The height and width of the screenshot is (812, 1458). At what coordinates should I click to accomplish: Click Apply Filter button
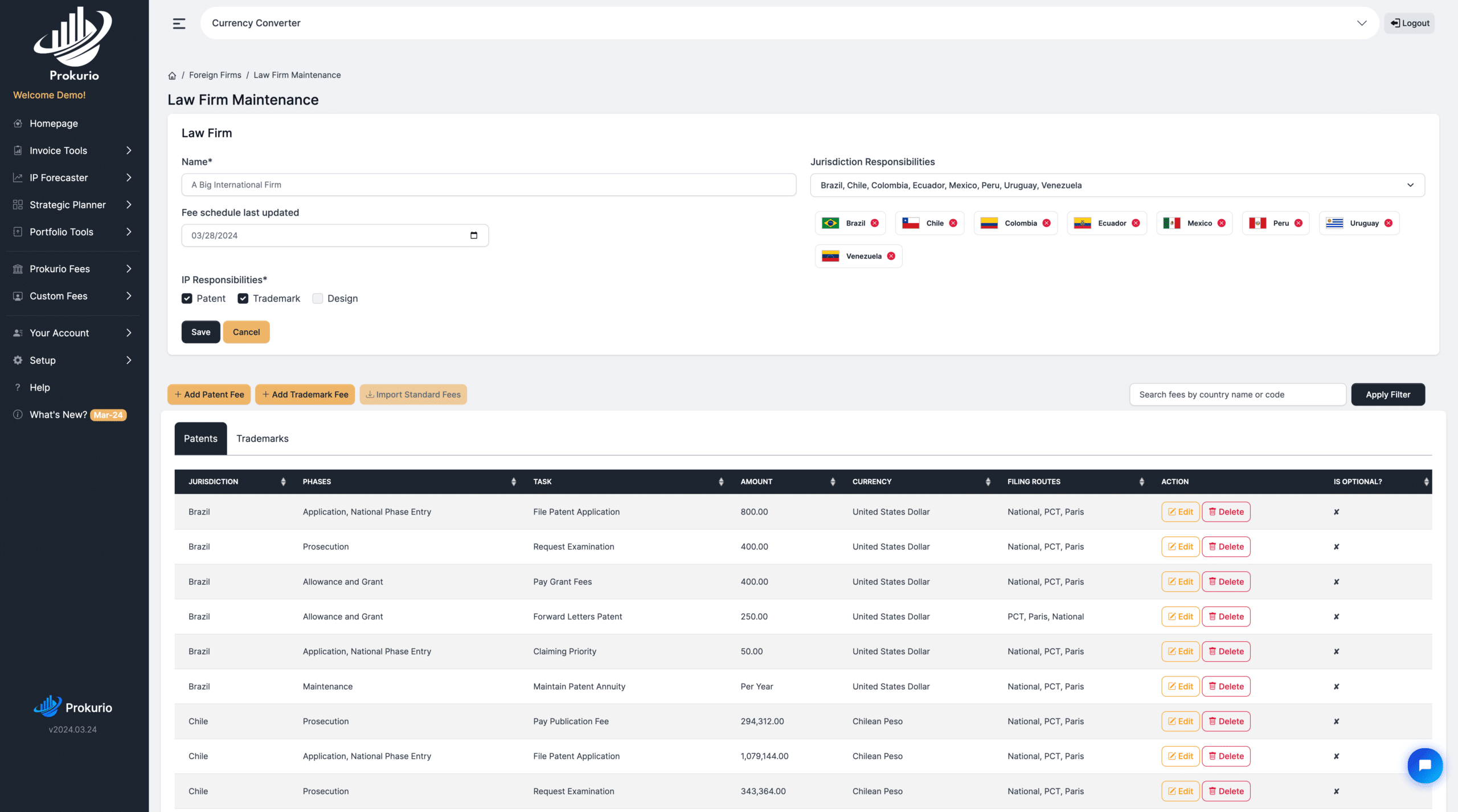(1388, 395)
